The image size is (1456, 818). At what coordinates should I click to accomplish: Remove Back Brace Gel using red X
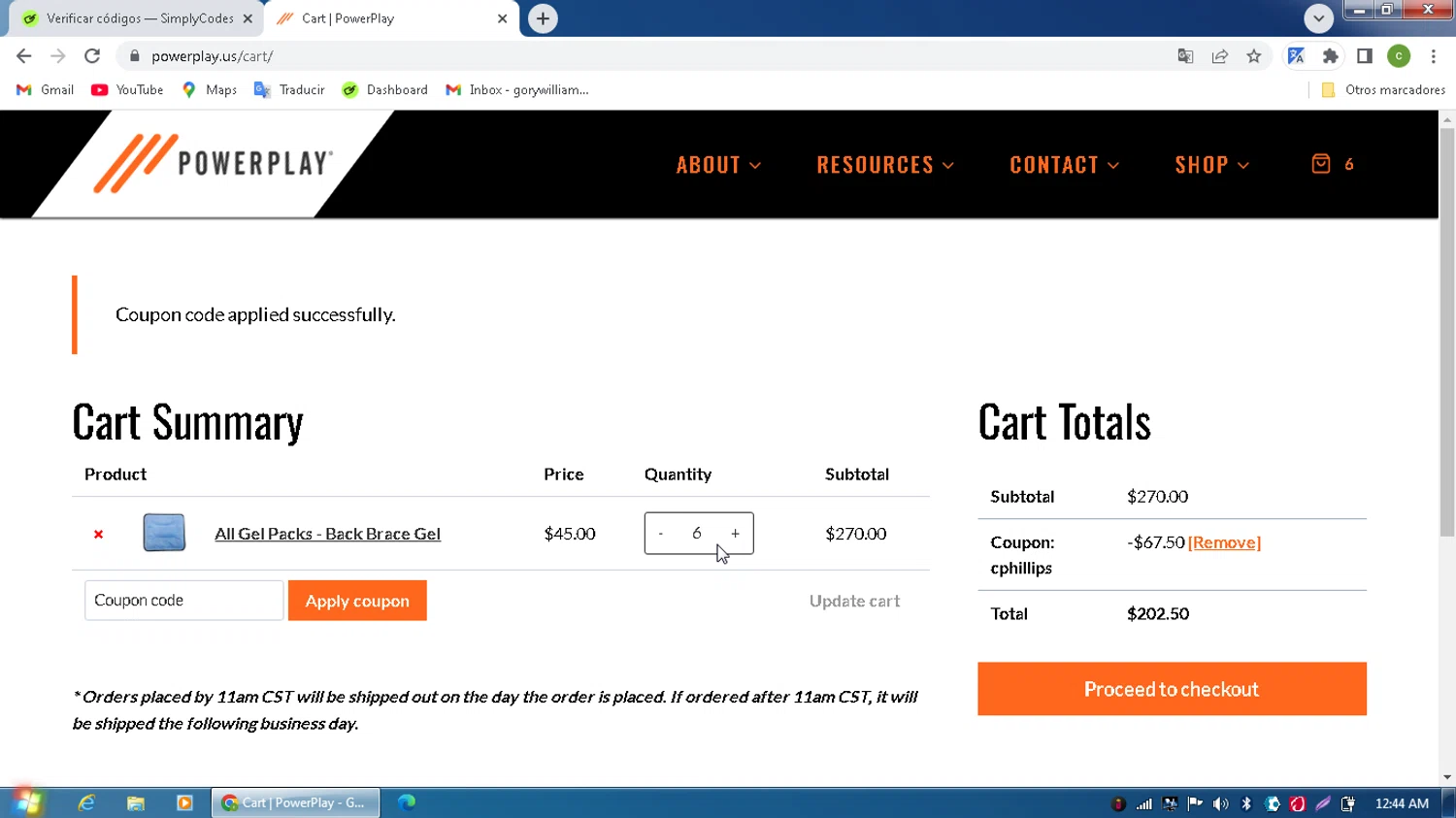point(98,534)
